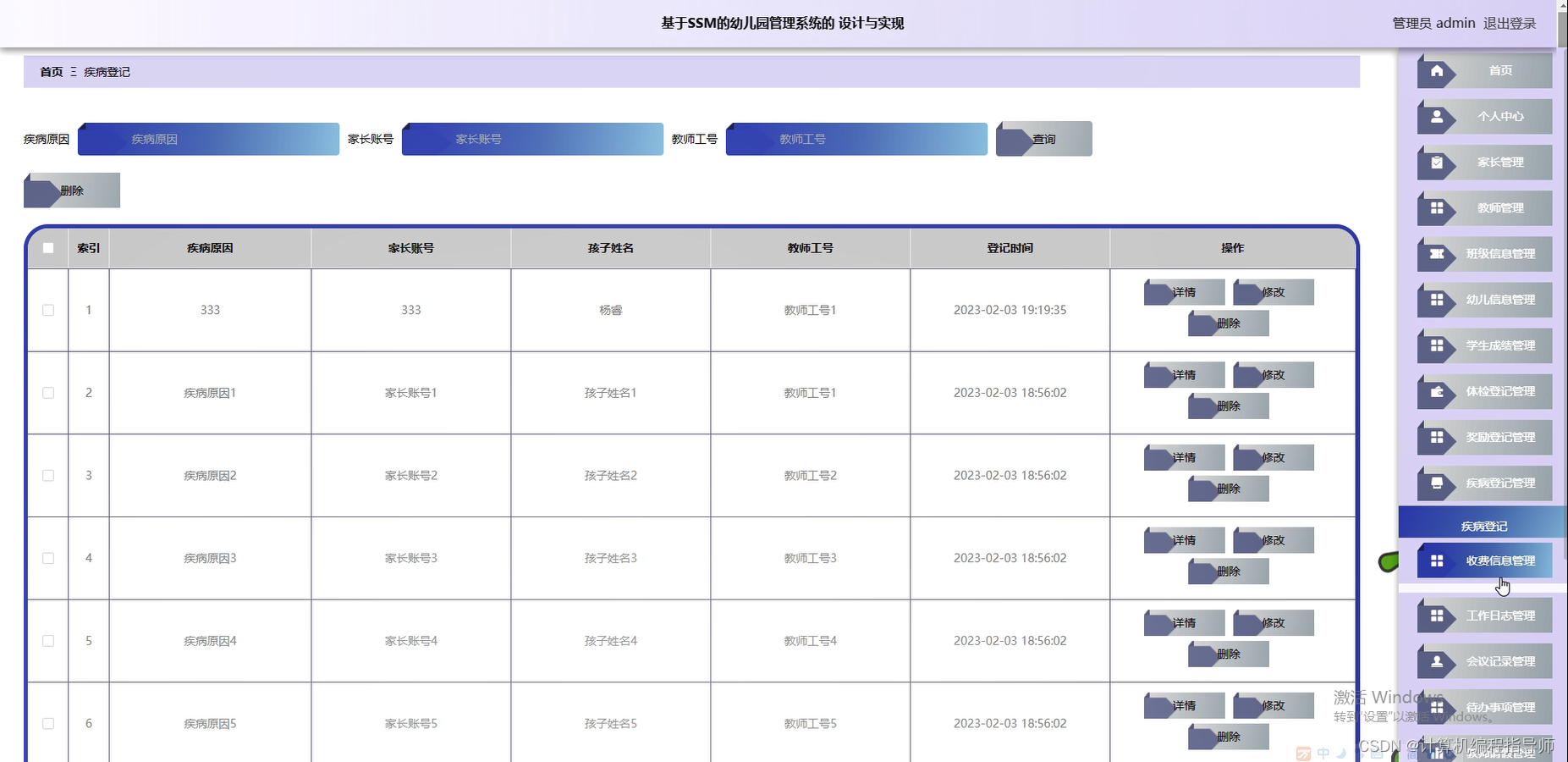Open 班级信息管理 via its ticket icon
The width and height of the screenshot is (1568, 762).
click(1437, 254)
